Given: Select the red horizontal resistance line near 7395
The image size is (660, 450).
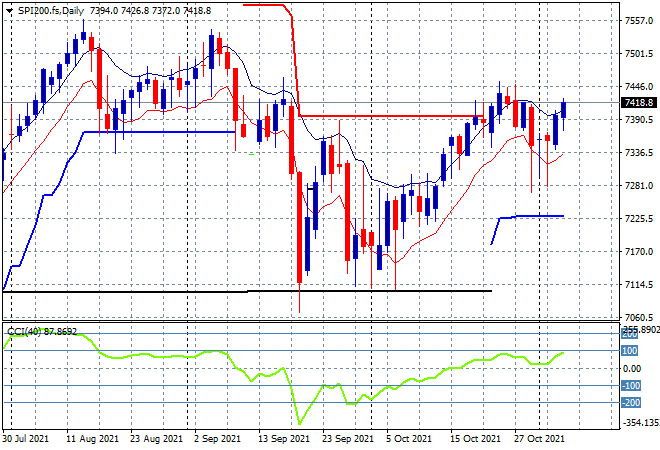Looking at the screenshot, I should (391, 116).
